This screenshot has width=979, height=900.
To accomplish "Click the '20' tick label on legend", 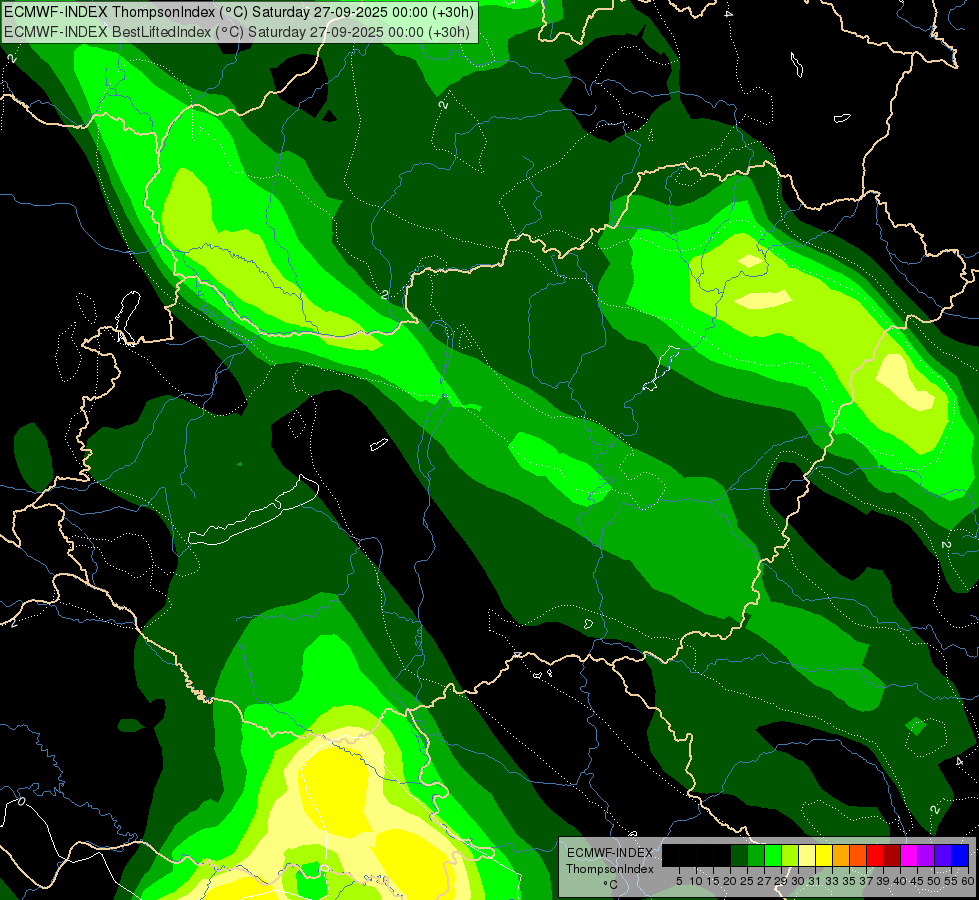I will coord(730,881).
